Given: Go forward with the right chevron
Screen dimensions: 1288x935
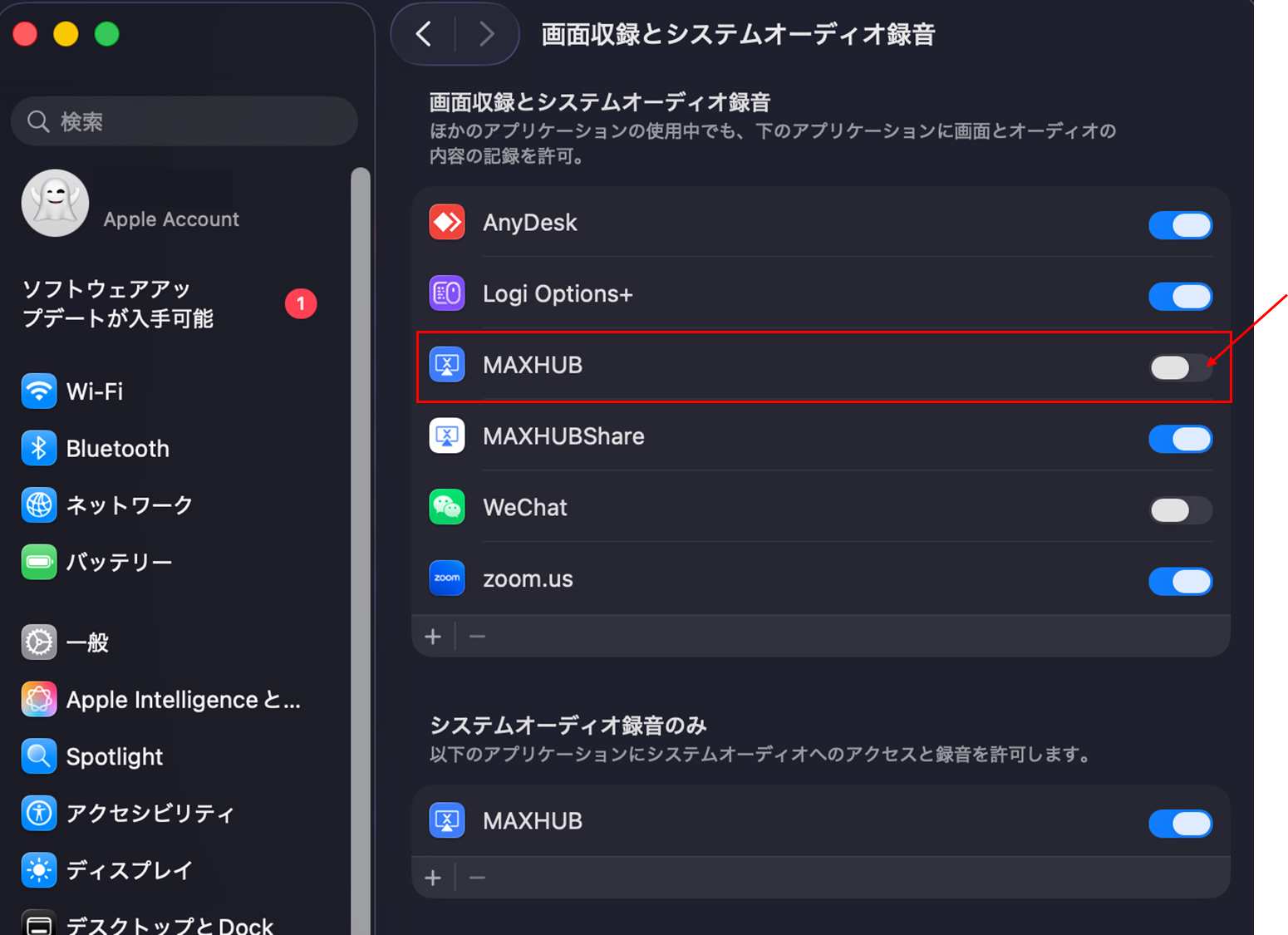Looking at the screenshot, I should point(487,34).
